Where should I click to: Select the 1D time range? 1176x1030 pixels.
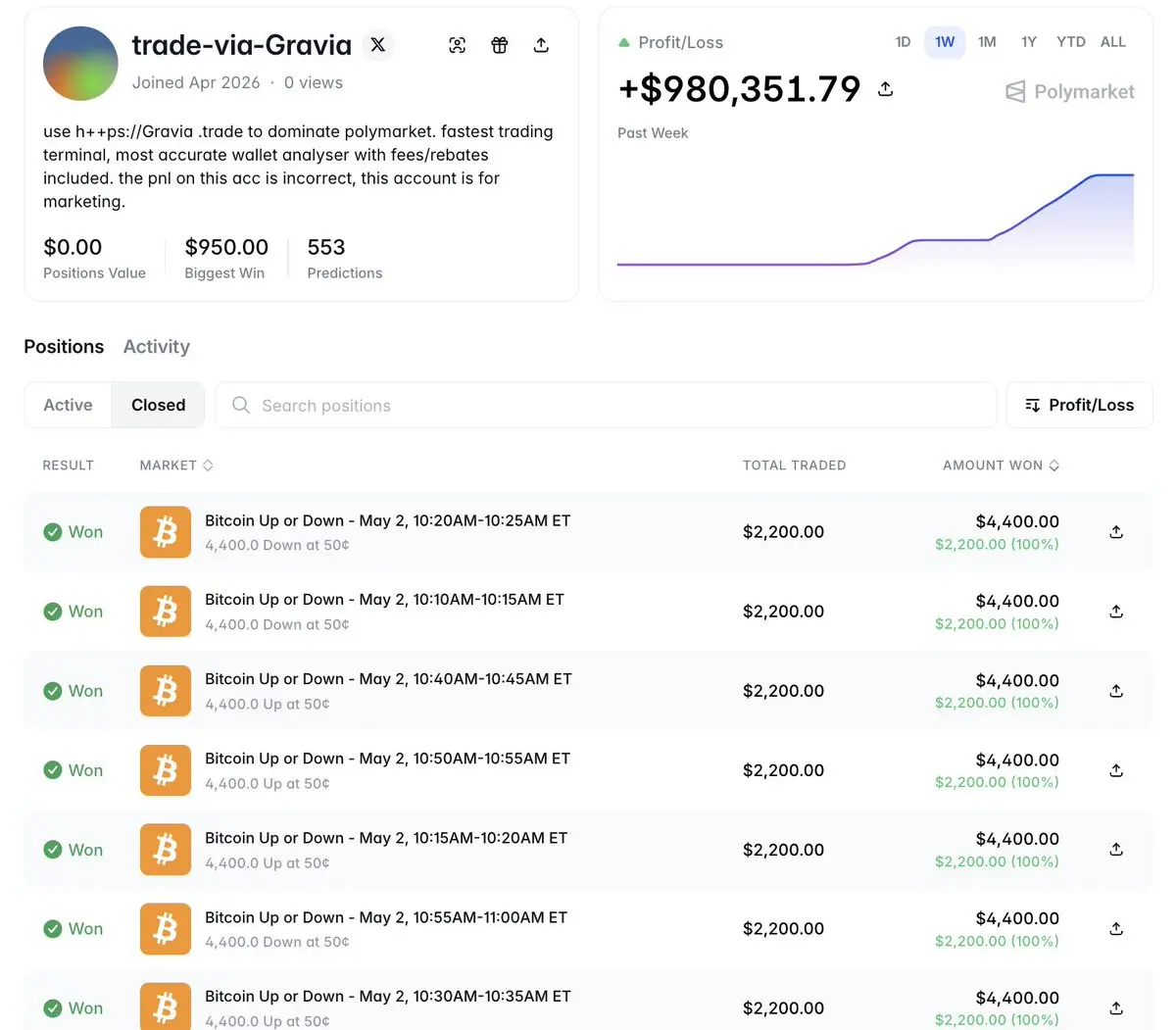pyautogui.click(x=903, y=42)
